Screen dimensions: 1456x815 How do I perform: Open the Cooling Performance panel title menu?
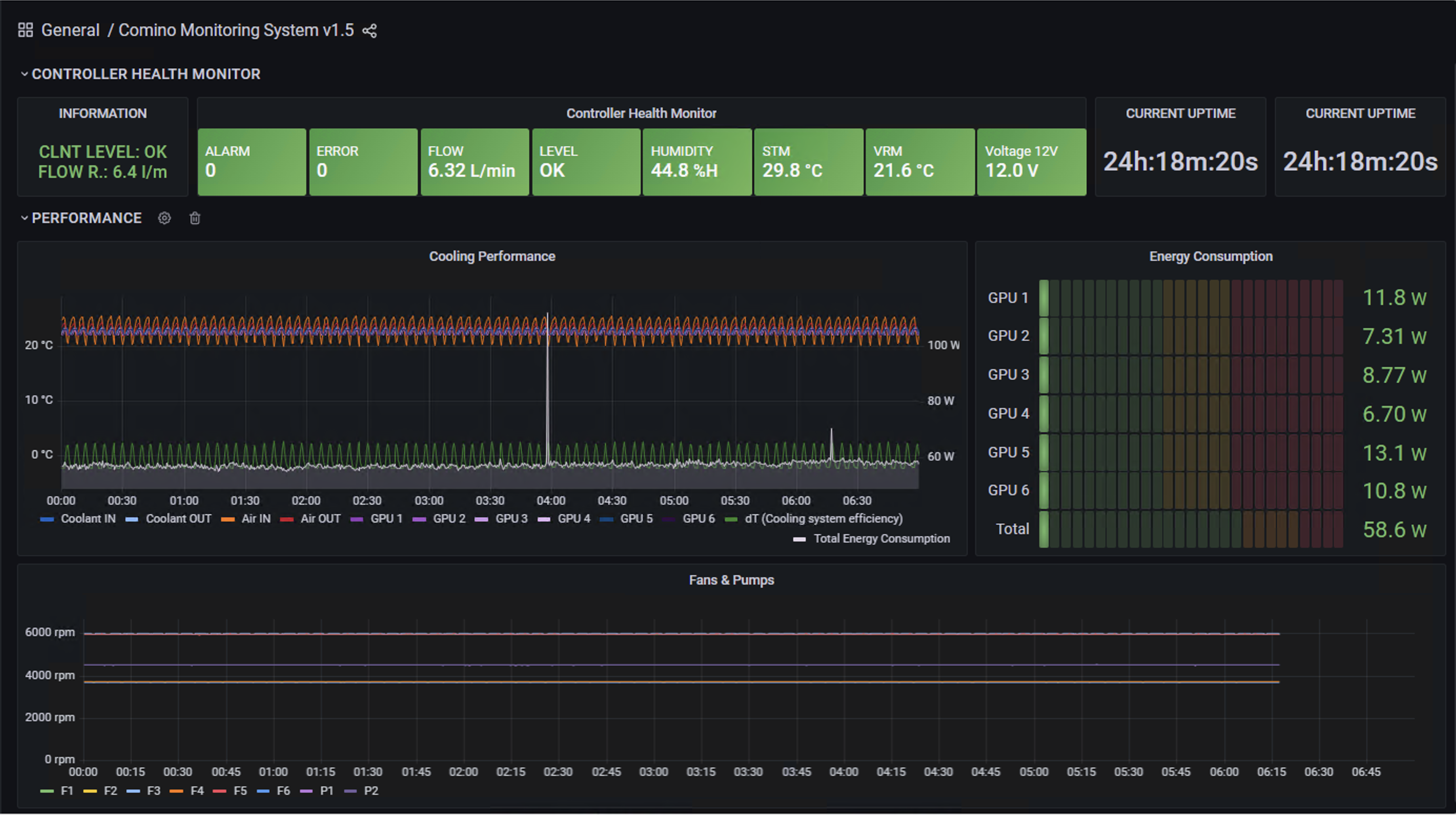(492, 257)
